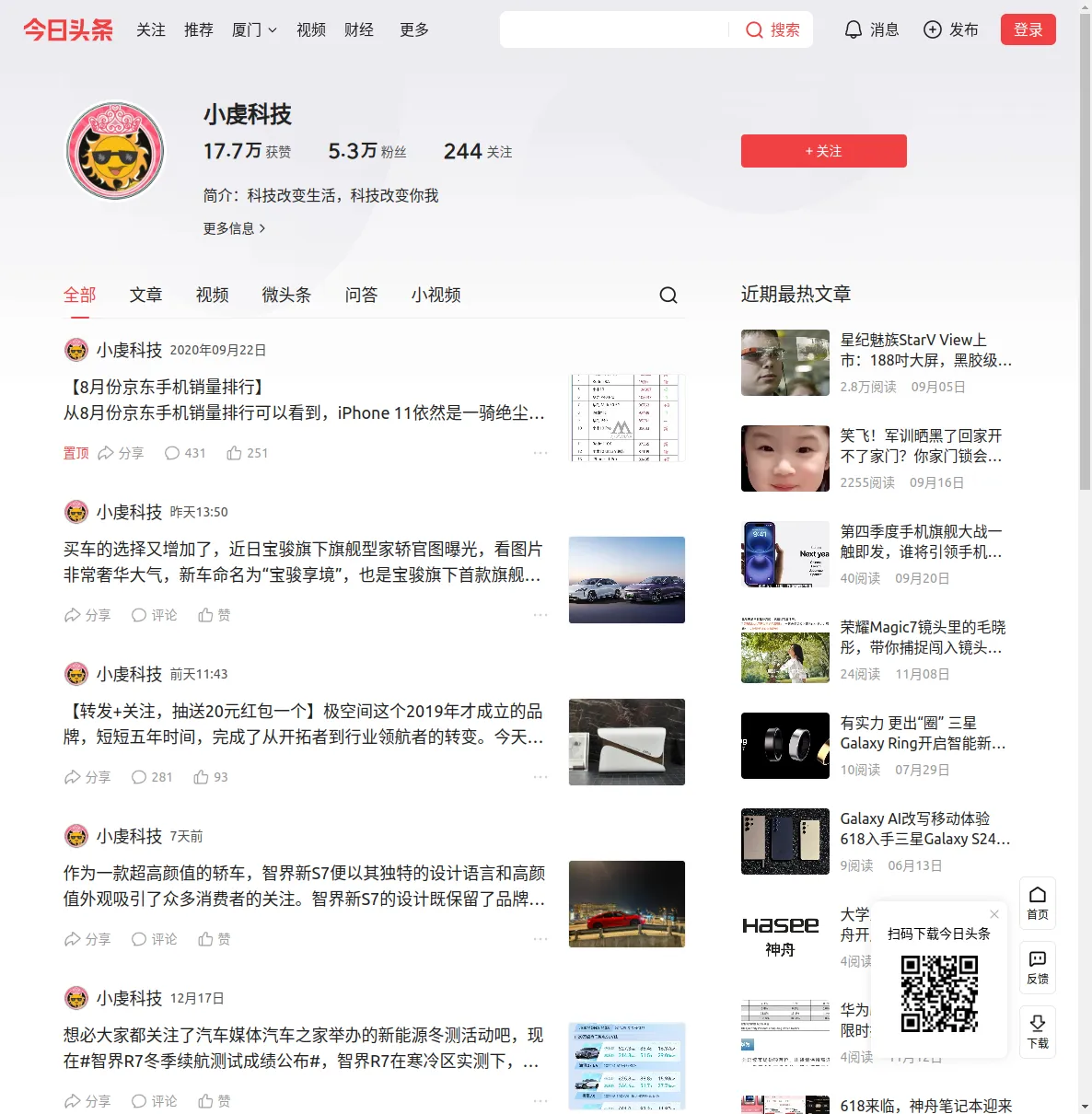
Task: Share the 宝骏享境 post
Action: tap(87, 615)
